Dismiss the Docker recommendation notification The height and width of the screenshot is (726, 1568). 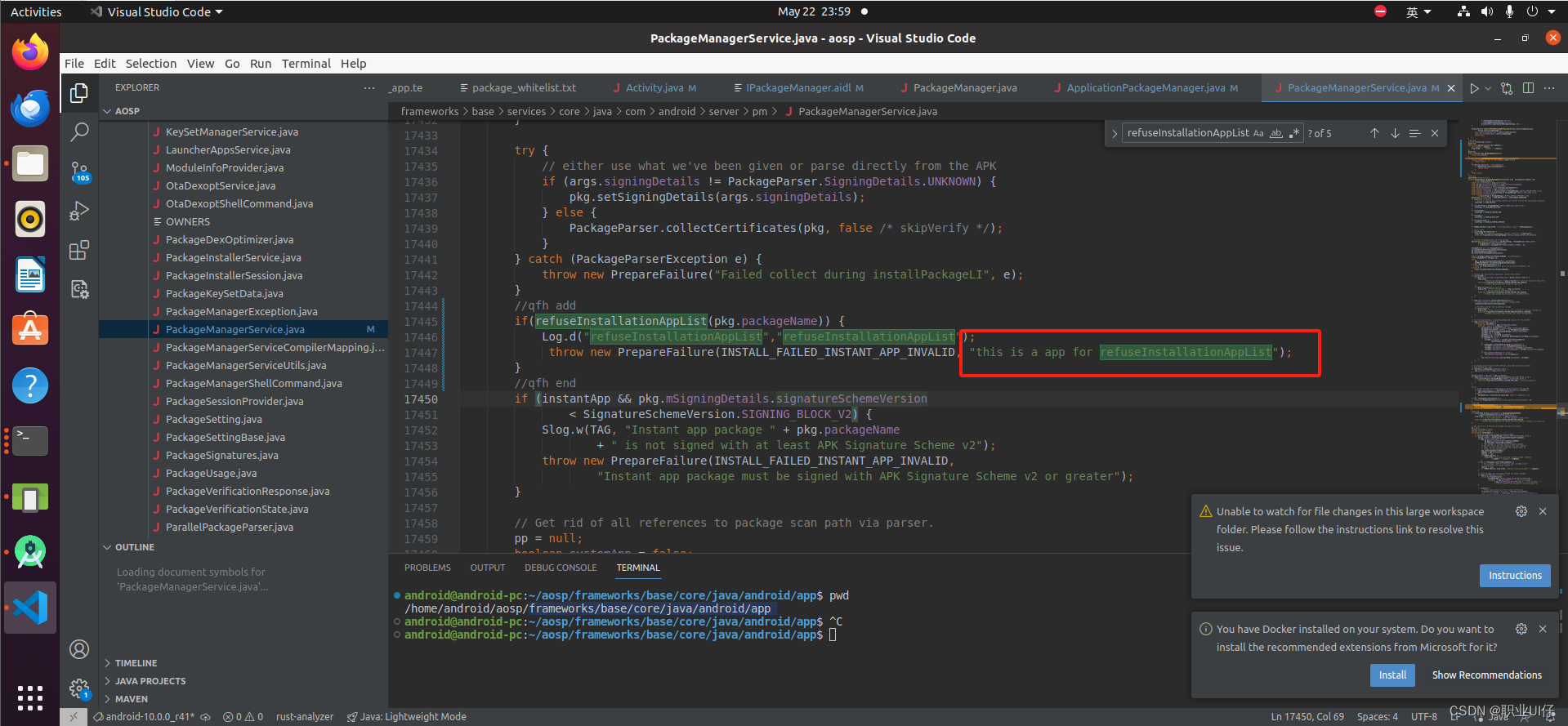[x=1543, y=629]
